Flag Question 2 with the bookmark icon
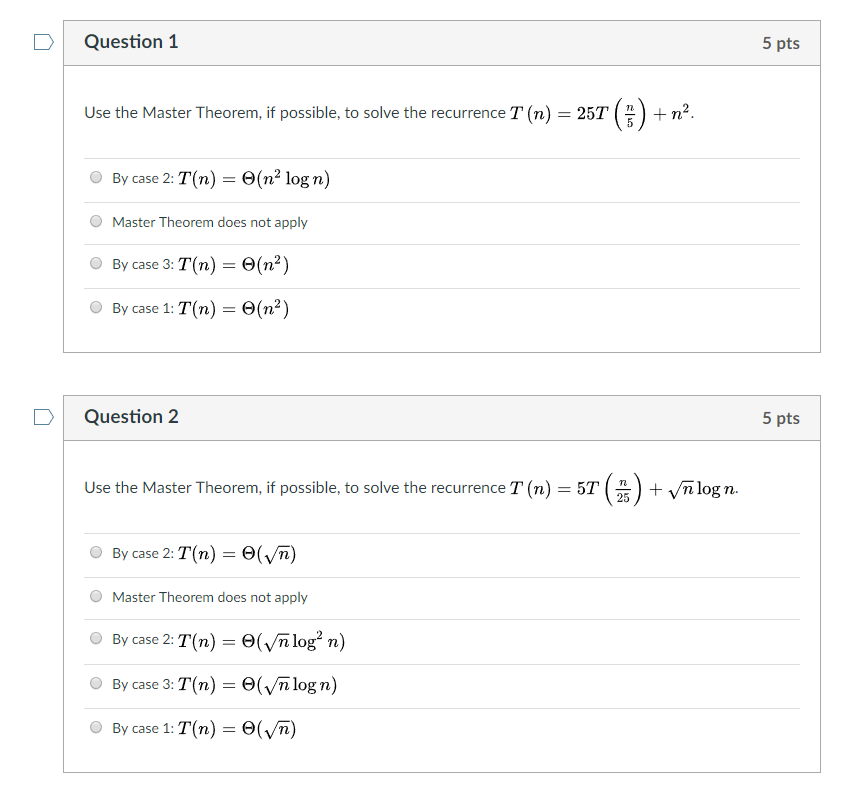 click(43, 417)
